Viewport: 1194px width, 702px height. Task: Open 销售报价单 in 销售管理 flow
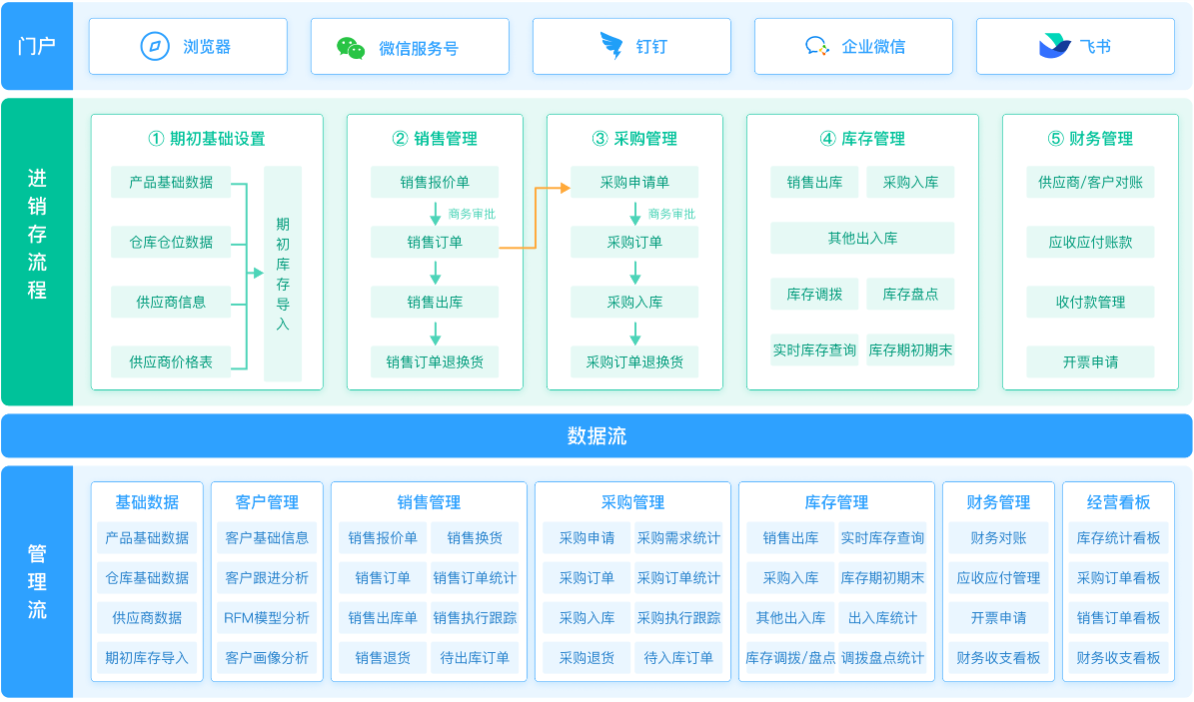point(434,182)
